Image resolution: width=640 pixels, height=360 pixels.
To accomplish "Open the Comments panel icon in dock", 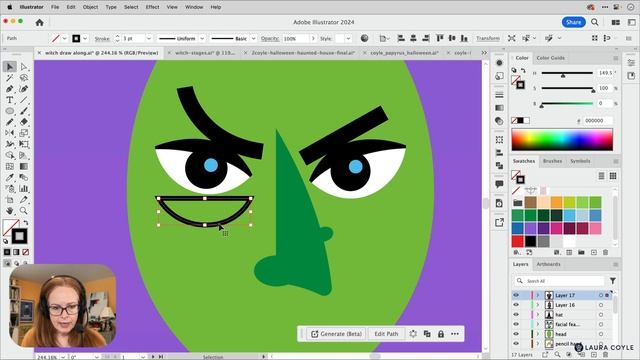I will (x=499, y=184).
